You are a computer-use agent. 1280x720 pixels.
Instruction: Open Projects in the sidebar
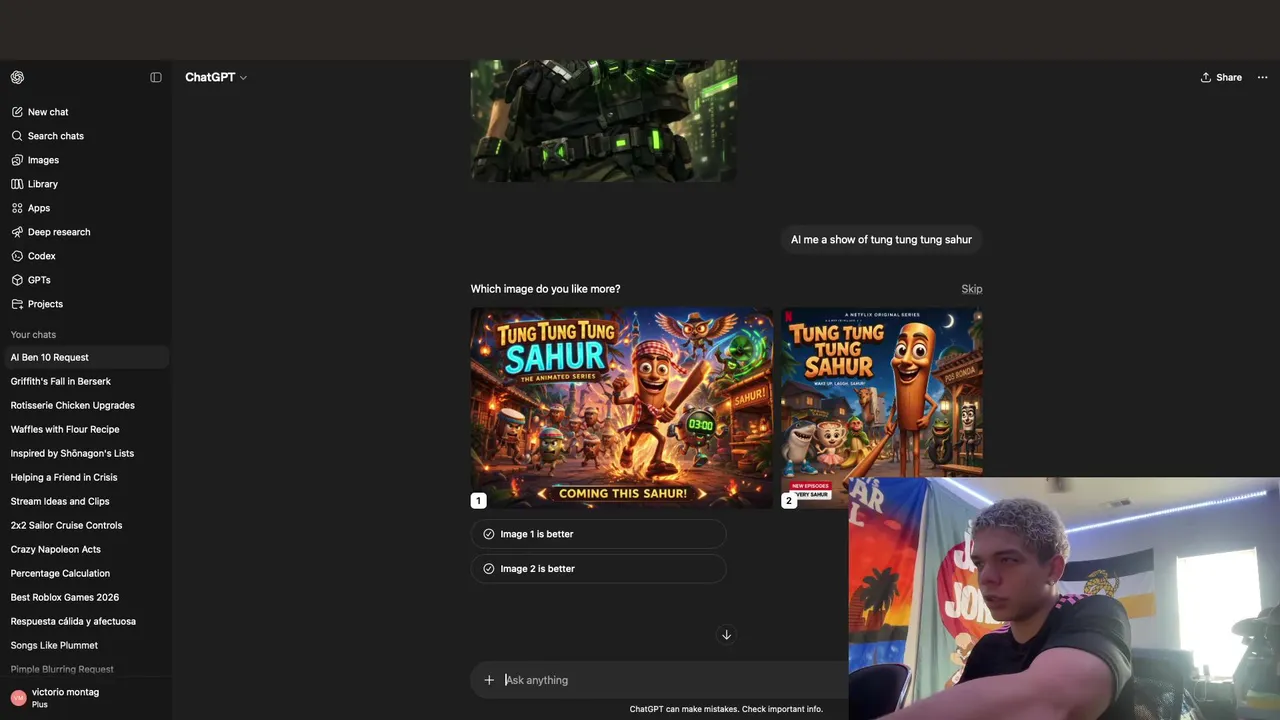86,304
